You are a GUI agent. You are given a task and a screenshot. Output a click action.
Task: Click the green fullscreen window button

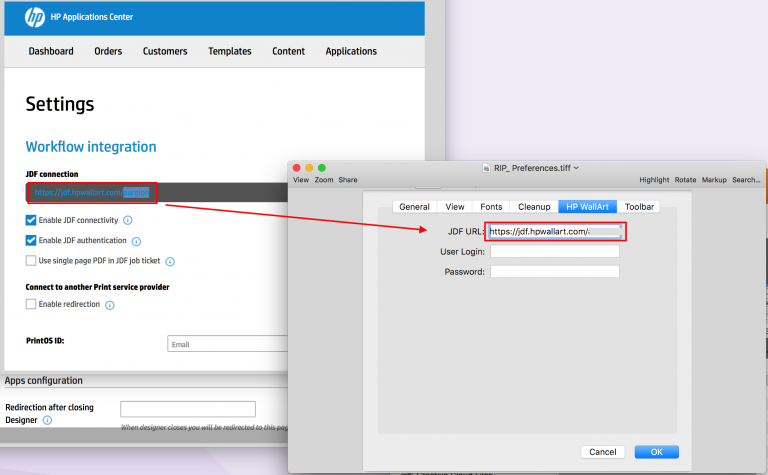322,167
